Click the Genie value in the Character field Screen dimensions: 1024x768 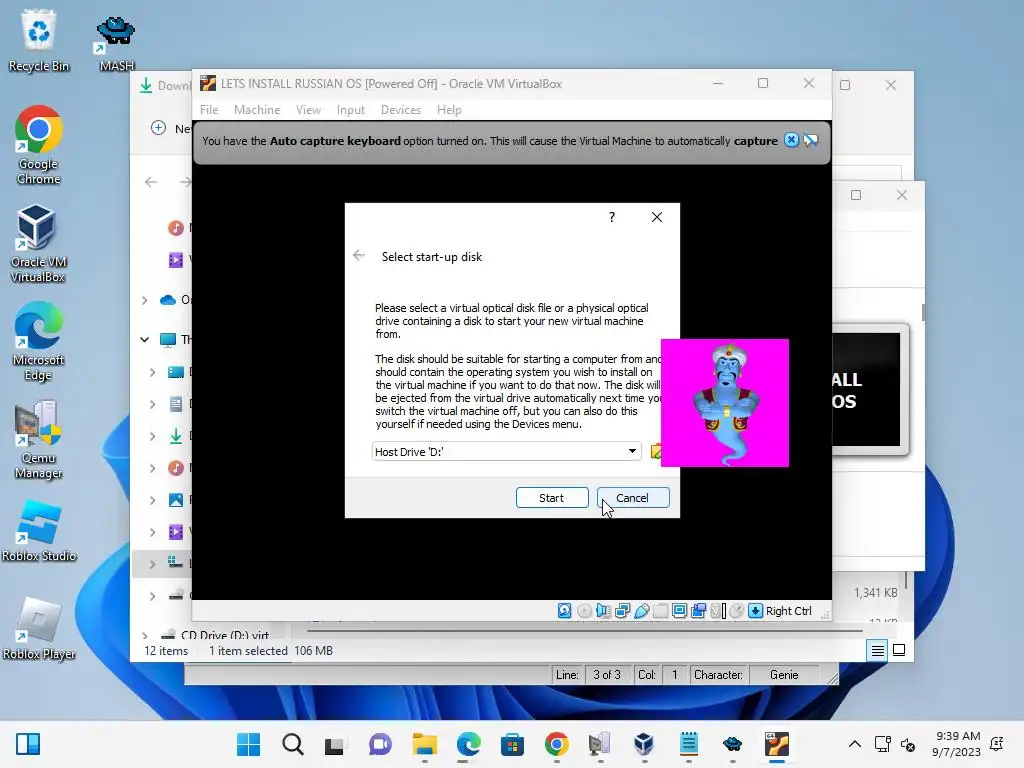coord(784,675)
